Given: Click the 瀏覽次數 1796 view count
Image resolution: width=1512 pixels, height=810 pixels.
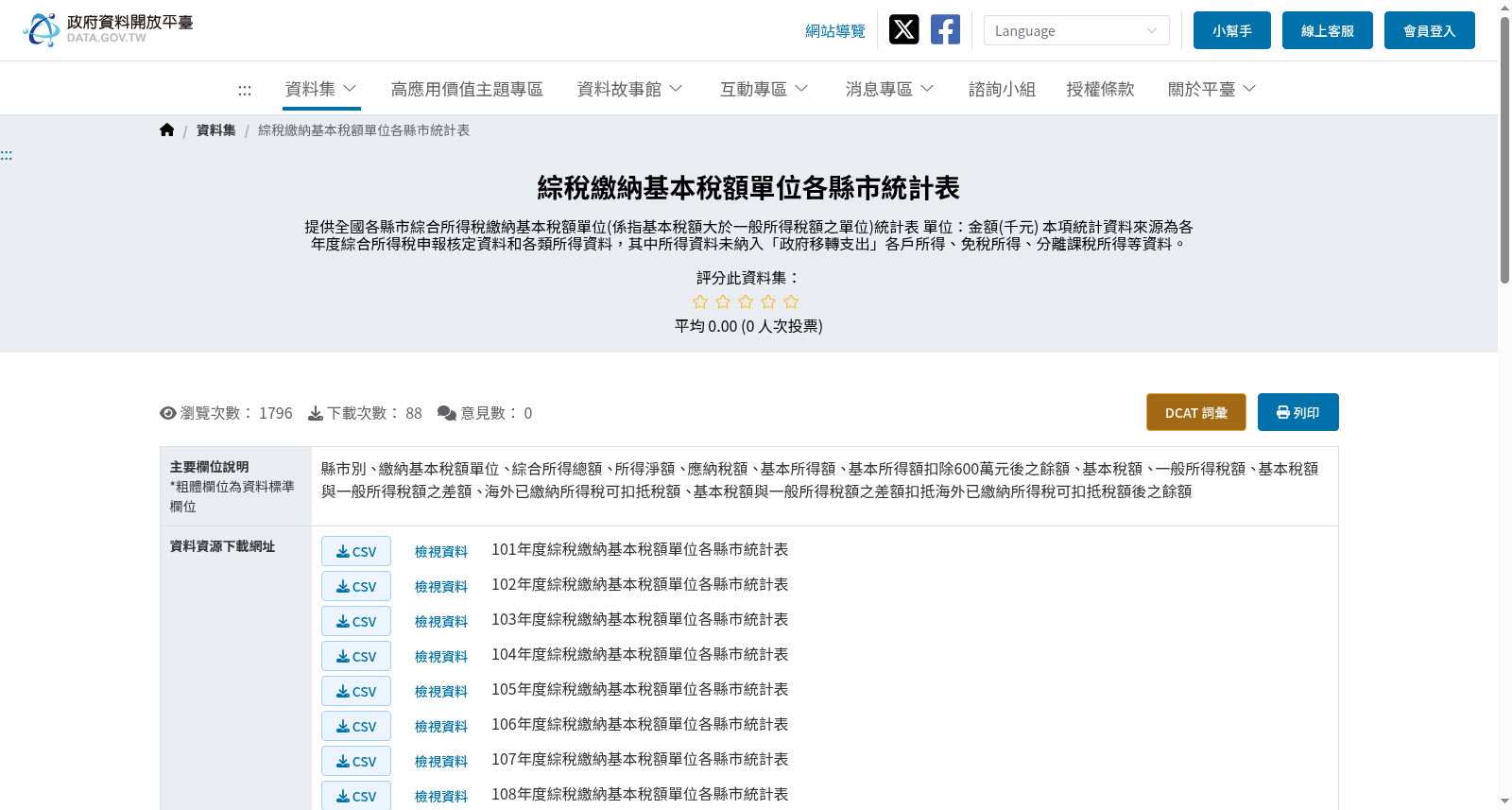Looking at the screenshot, I should tap(227, 413).
